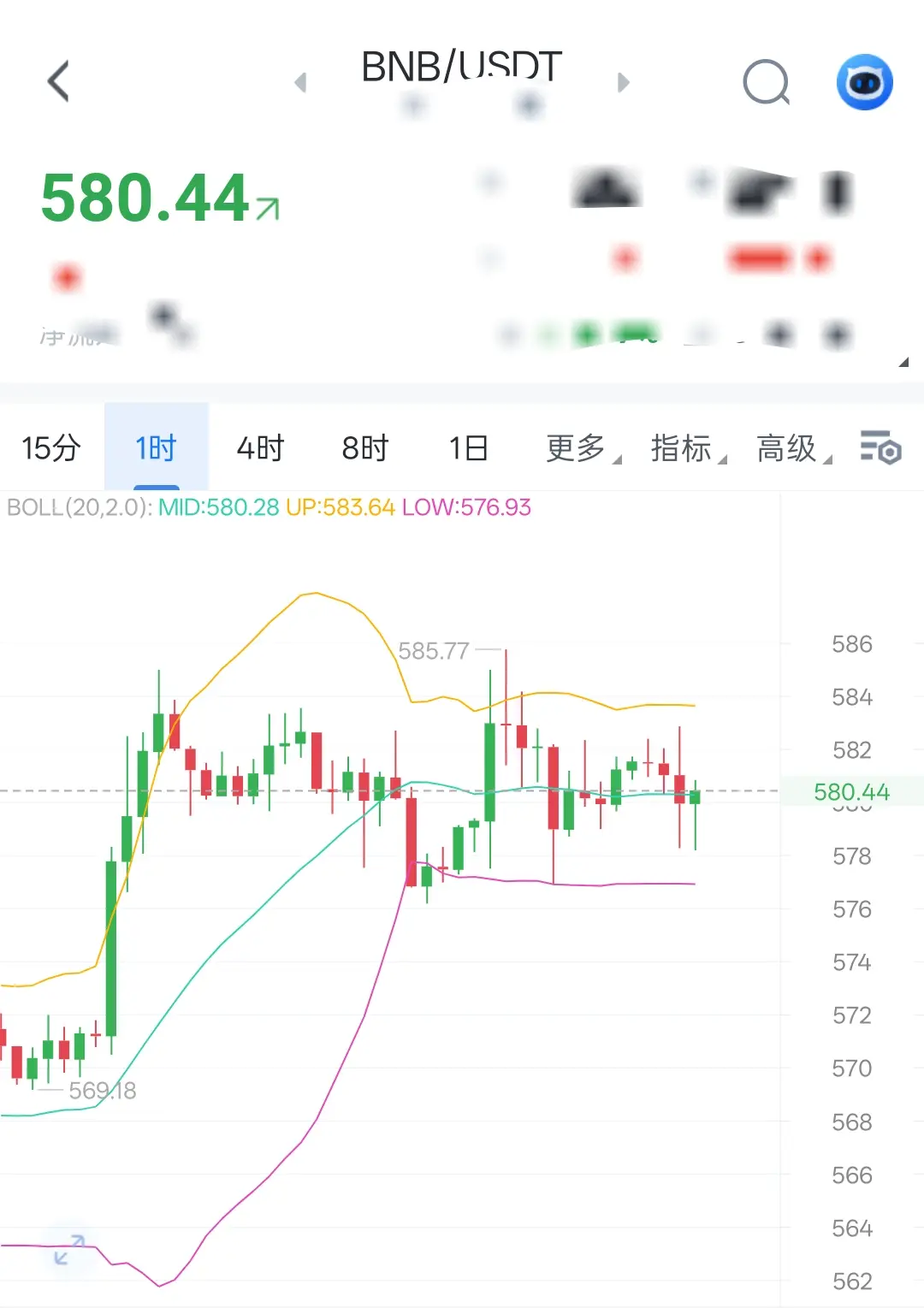Tap the 580.44 current price
The height and width of the screenshot is (1308, 924).
tap(145, 198)
